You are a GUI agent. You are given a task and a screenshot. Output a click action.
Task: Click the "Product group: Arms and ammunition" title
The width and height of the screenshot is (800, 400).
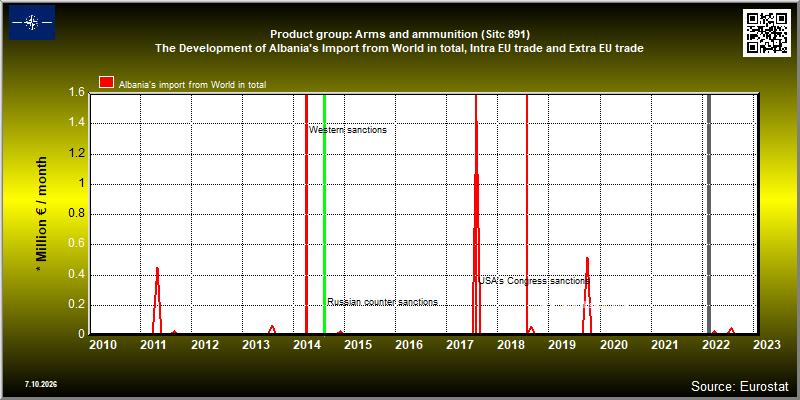(400, 34)
